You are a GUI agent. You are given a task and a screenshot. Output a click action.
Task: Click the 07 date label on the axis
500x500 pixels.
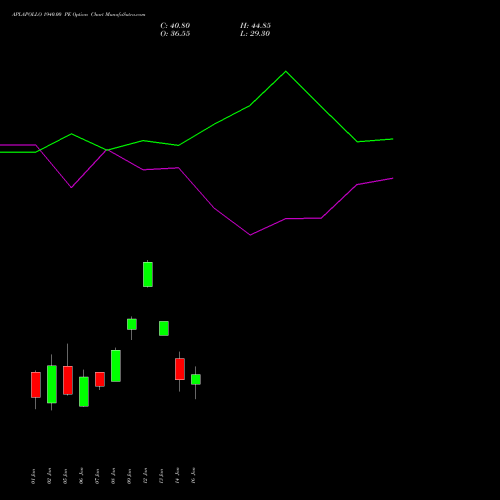tap(97, 476)
